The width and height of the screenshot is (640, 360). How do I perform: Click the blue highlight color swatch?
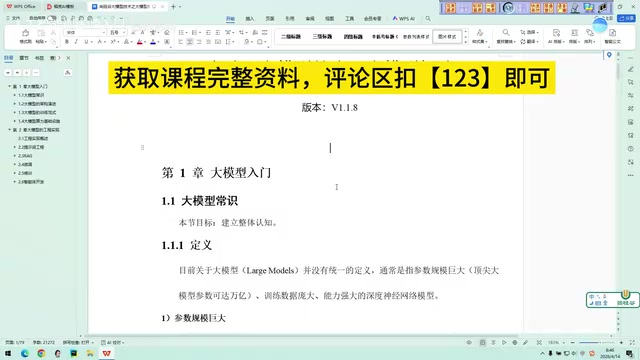click(153, 42)
